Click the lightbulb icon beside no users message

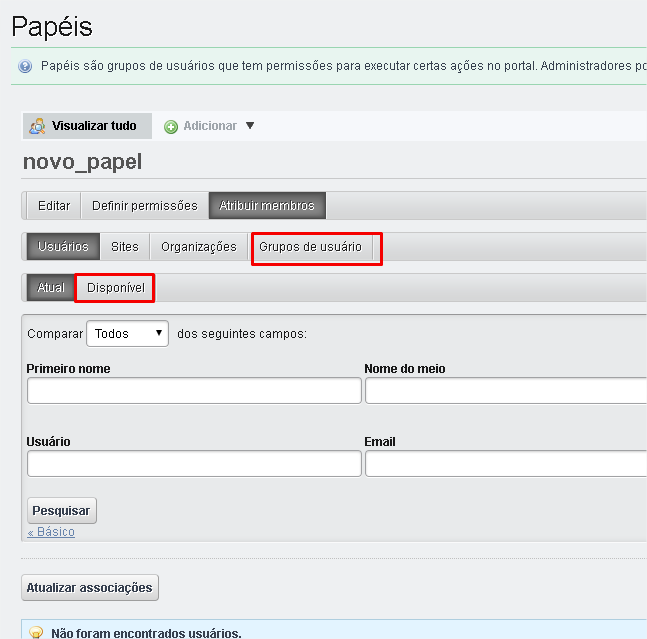tap(35, 633)
